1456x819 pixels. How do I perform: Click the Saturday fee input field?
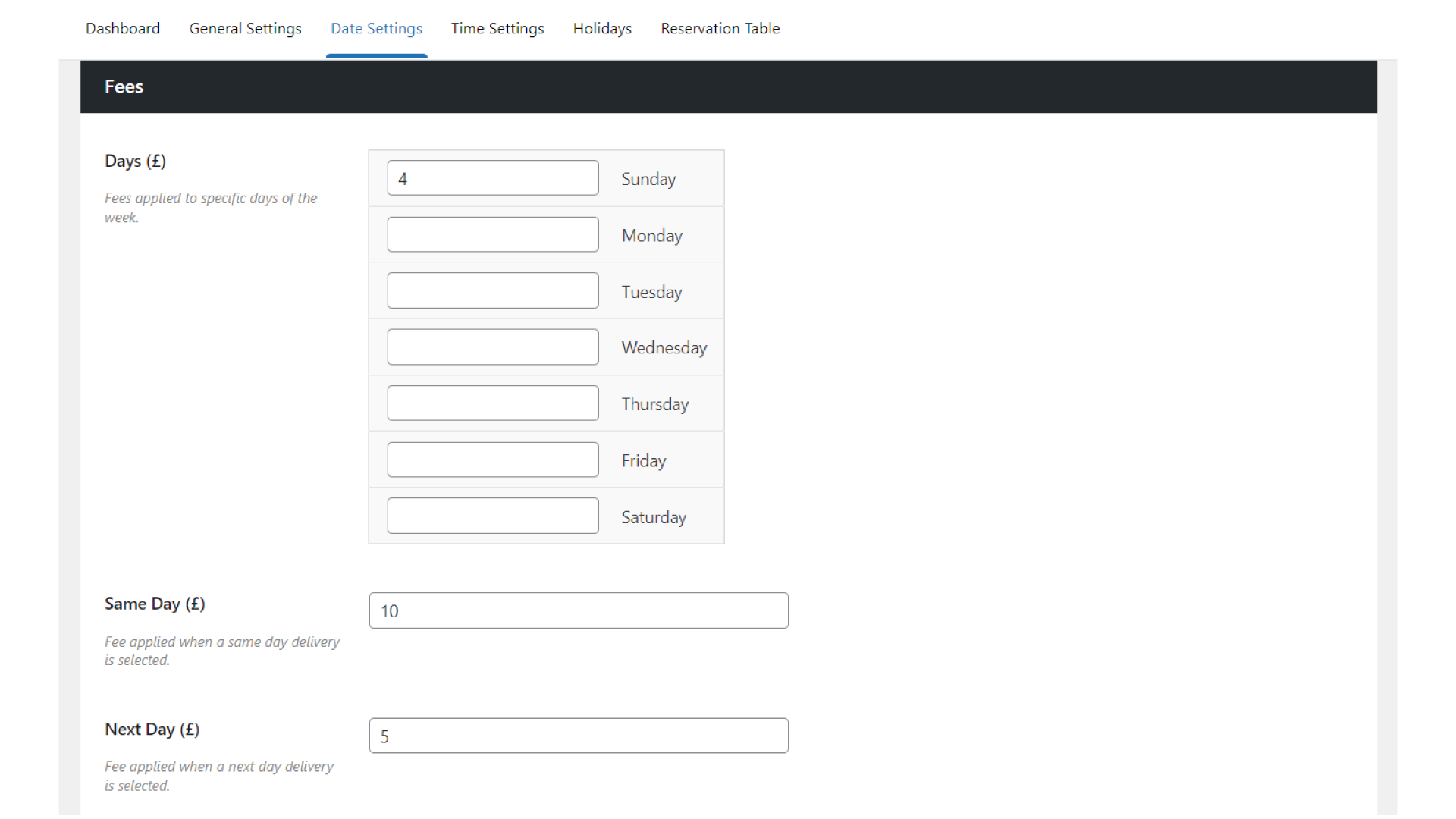pos(492,515)
